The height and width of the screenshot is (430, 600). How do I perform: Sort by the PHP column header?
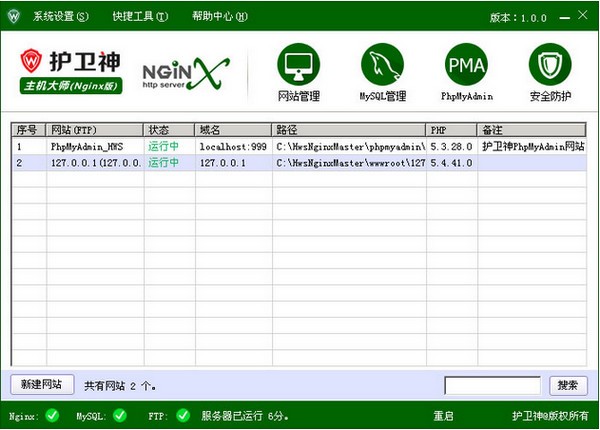pos(452,130)
